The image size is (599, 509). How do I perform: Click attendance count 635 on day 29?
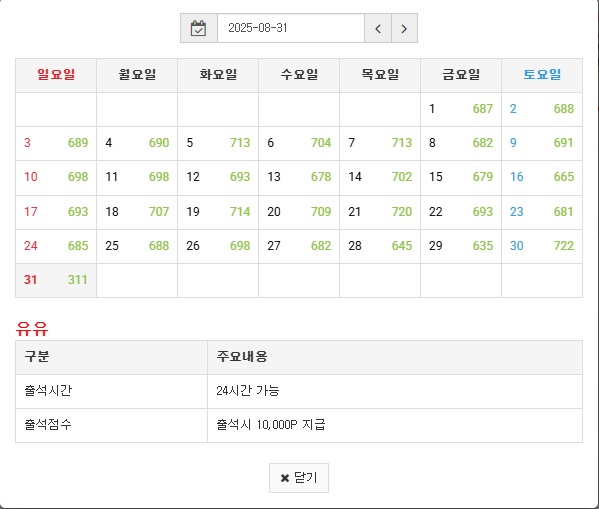pyautogui.click(x=483, y=246)
